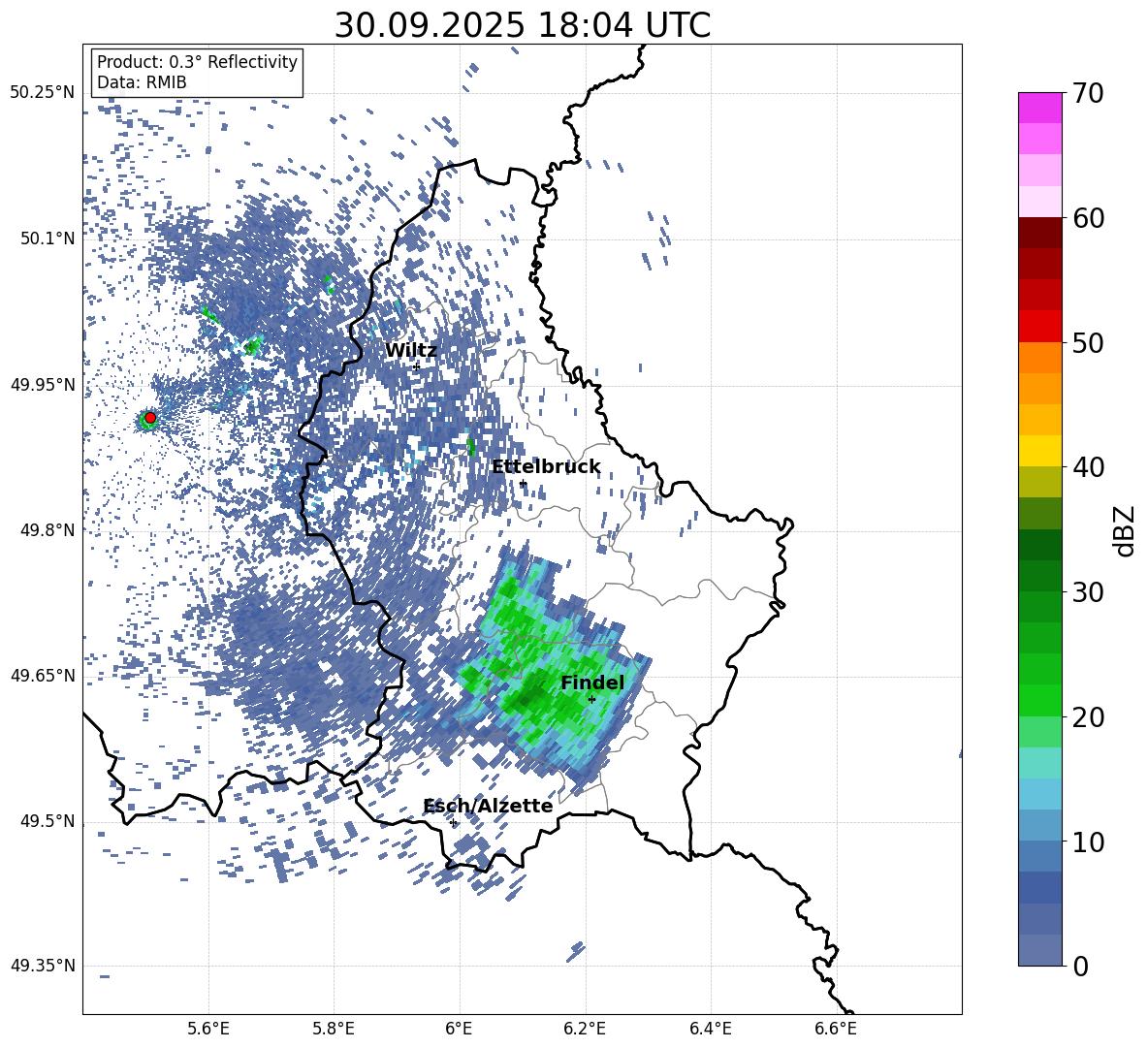This screenshot has width=1148, height=1048.
Task: Click the Product: 0.3° Reflectivity text
Action: pyautogui.click(x=197, y=61)
